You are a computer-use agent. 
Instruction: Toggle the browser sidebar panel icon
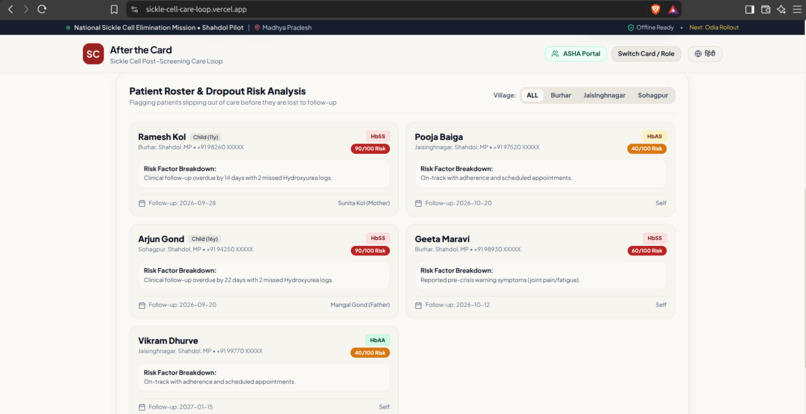pos(749,9)
